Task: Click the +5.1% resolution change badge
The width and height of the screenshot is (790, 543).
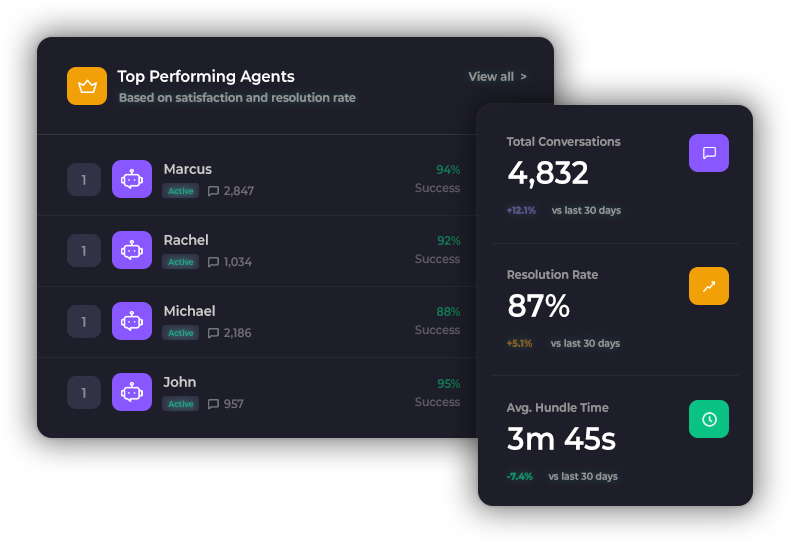Action: (x=519, y=344)
